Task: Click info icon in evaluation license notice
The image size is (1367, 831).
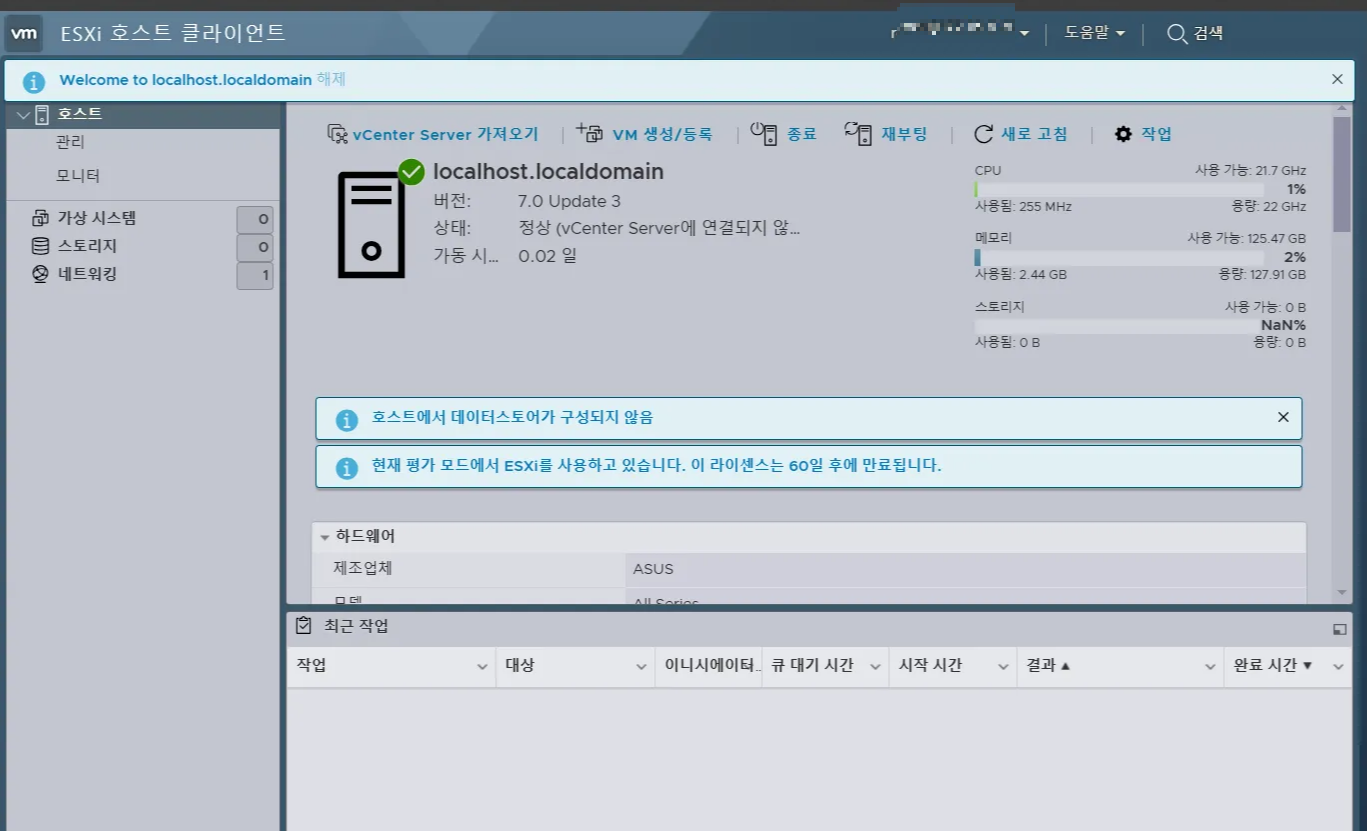Action: click(x=346, y=467)
